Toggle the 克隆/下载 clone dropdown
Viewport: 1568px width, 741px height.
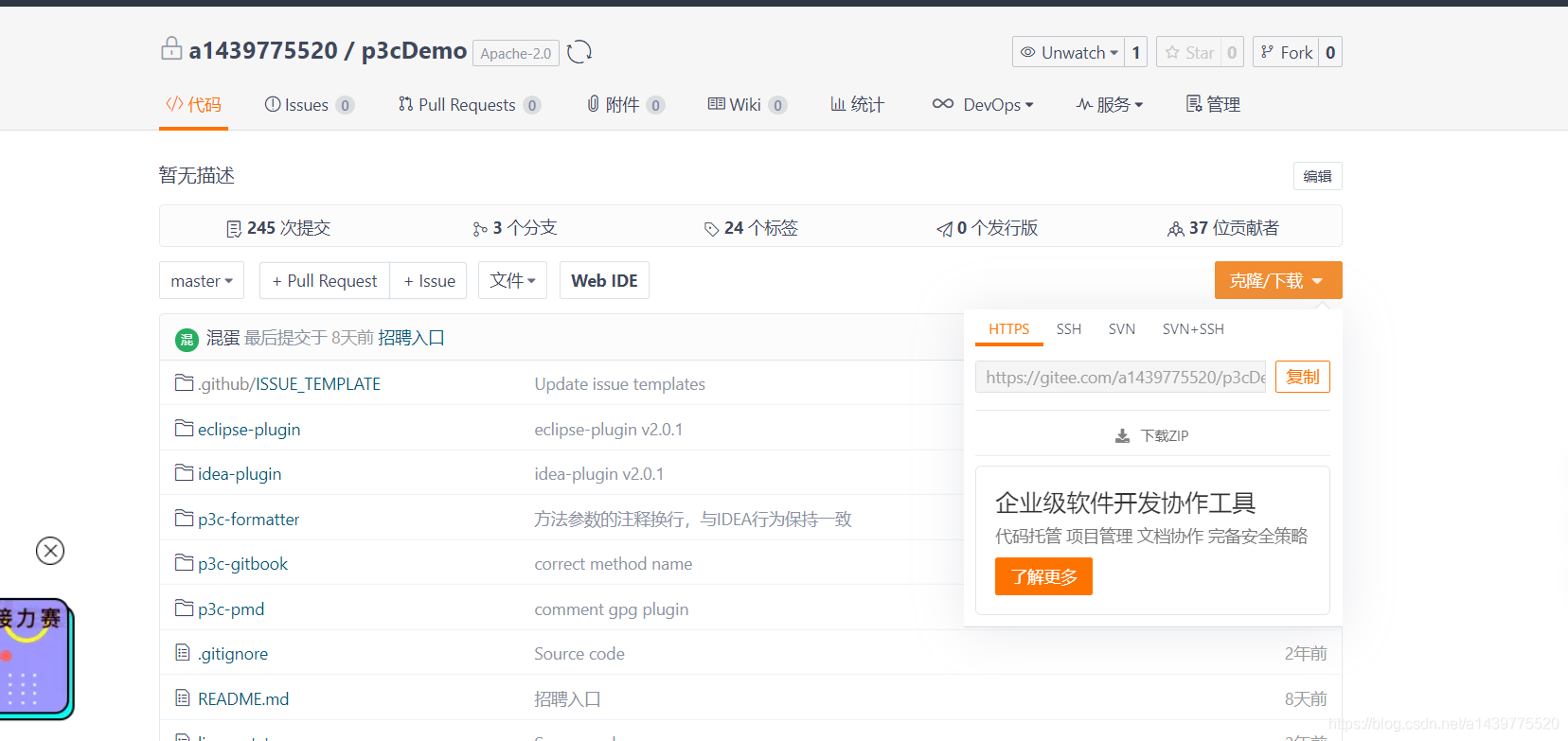click(1278, 281)
